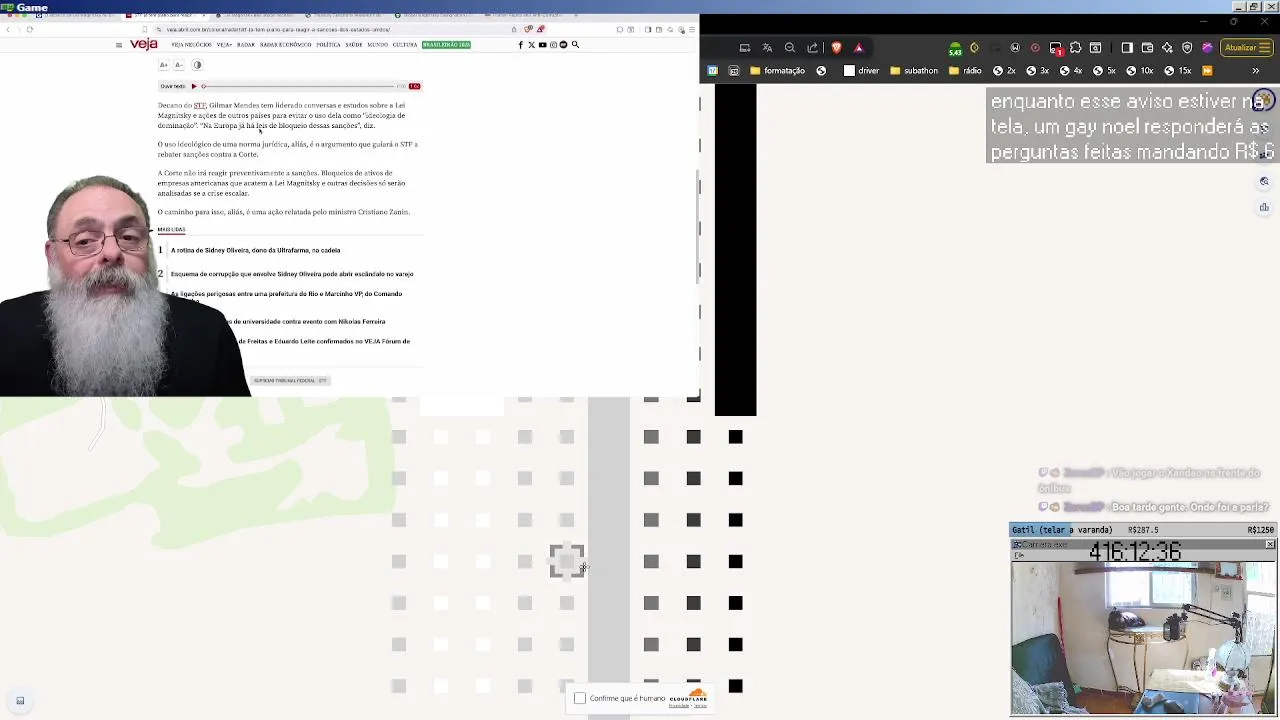This screenshot has height=720, width=1280.
Task: Check the Cloudflare 'Confirme que é humano' box
Action: 580,698
